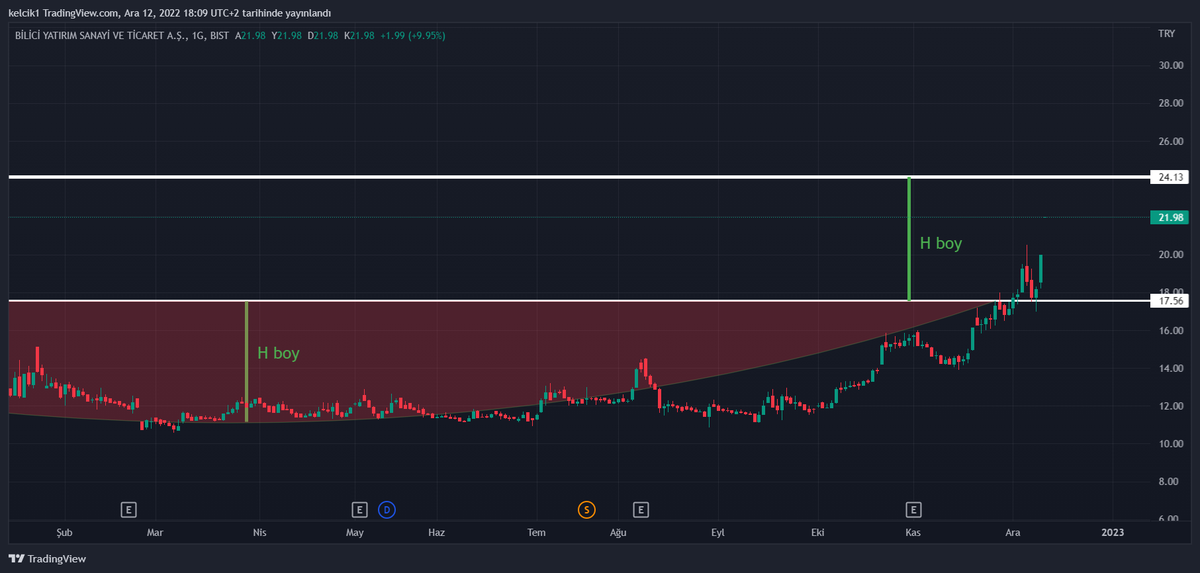Click the Haz month label on time axis
Screen dimensions: 1200x573
tap(436, 533)
